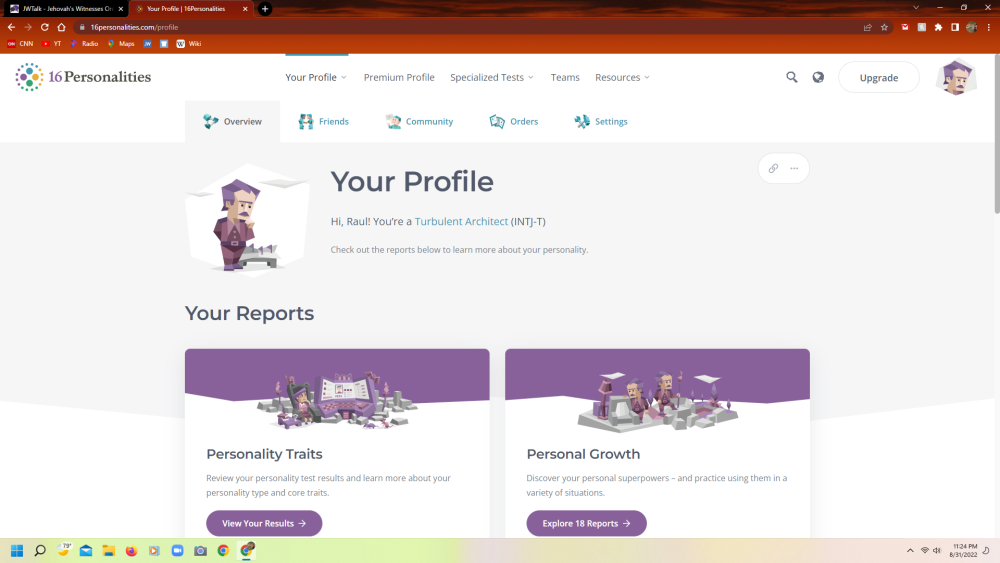Open Firefox from the Windows taskbar
Viewport: 1000px width, 563px height.
[131, 550]
